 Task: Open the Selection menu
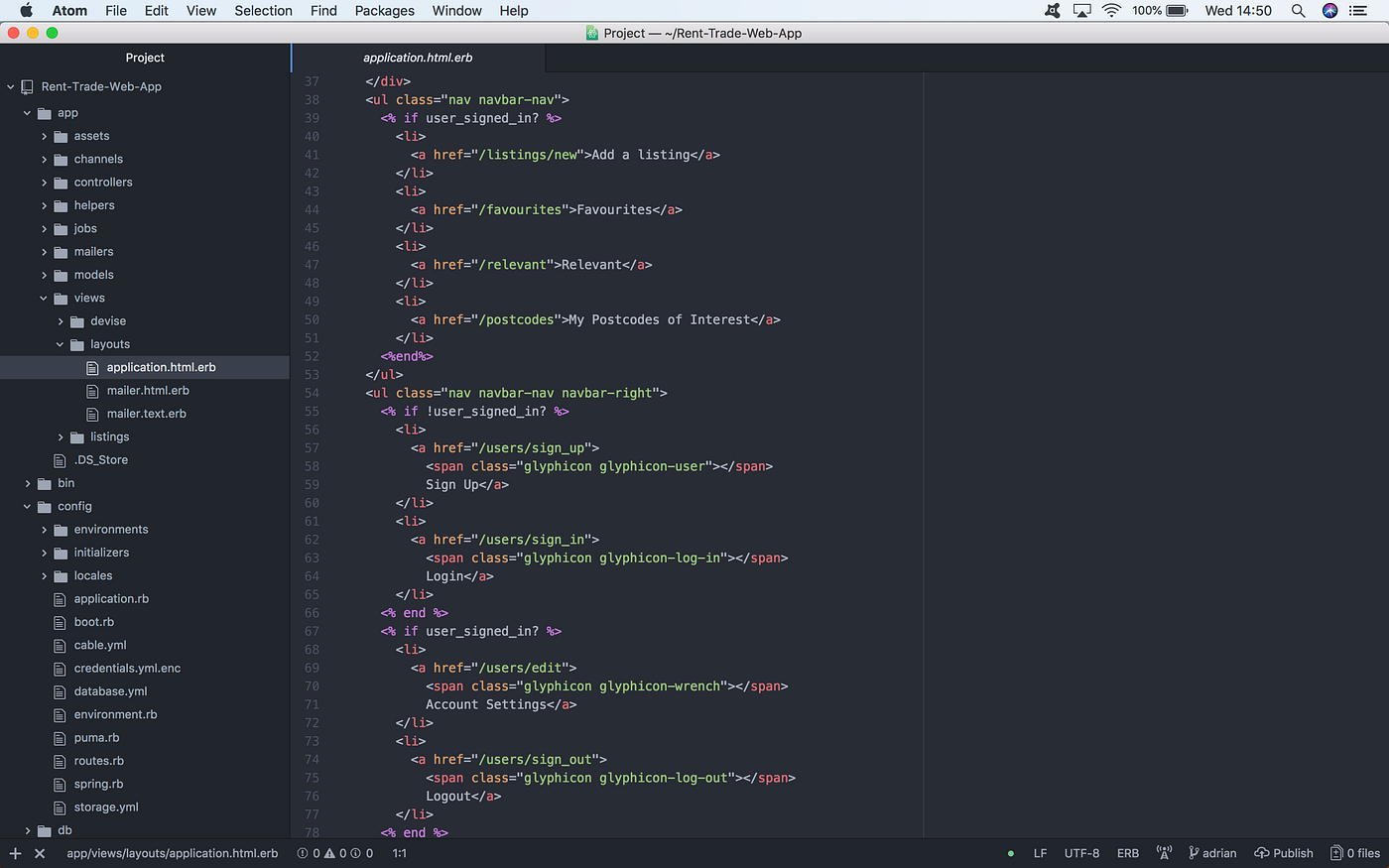point(263,10)
